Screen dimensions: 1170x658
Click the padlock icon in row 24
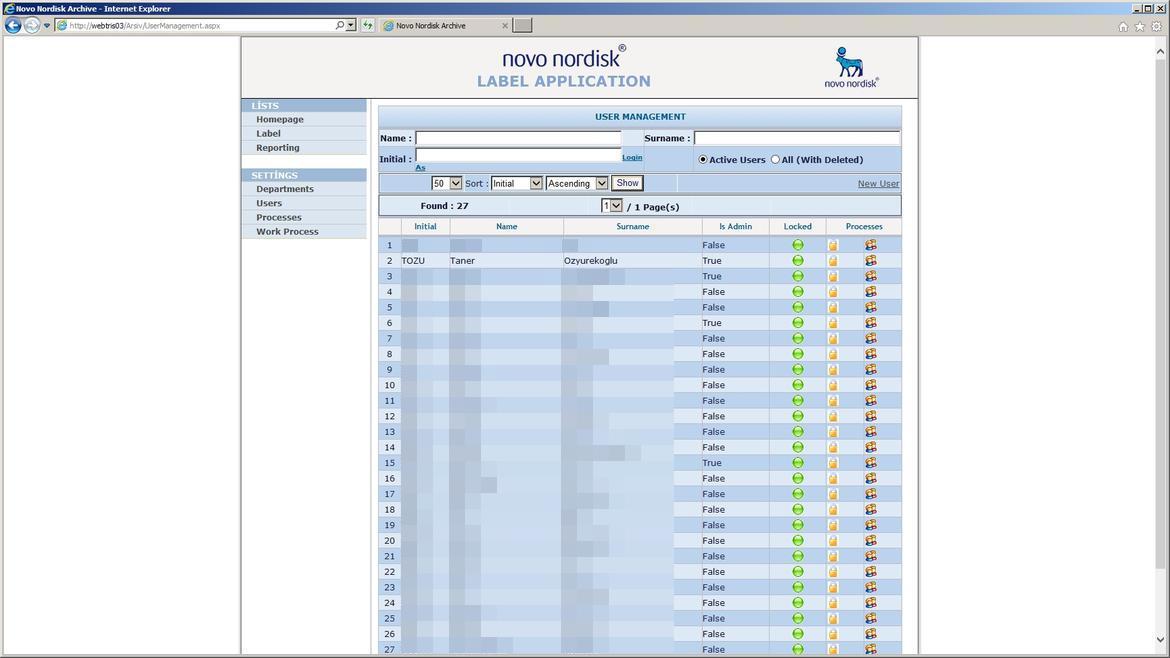[x=833, y=603]
